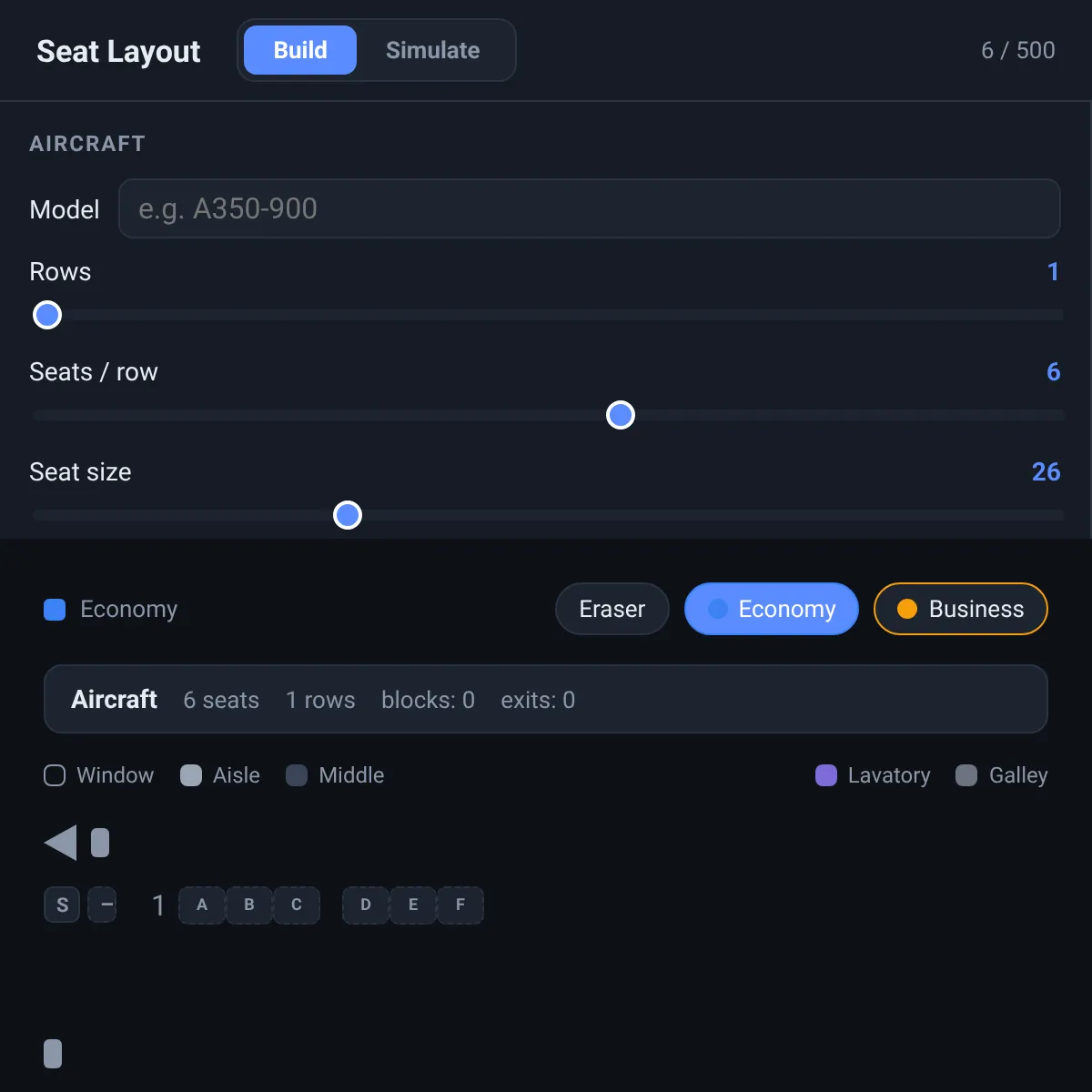Click the Lavatory purple legend swatch

826,775
